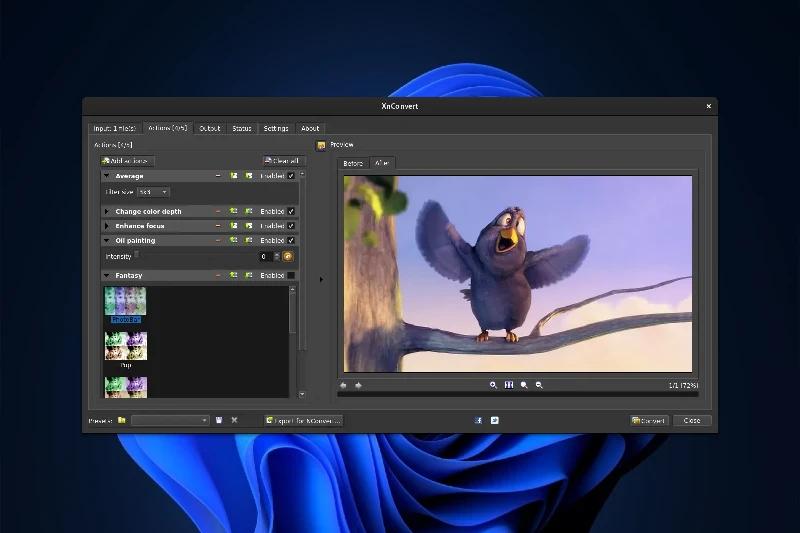
Task: Move Fantasy action up
Action: click(x=234, y=275)
